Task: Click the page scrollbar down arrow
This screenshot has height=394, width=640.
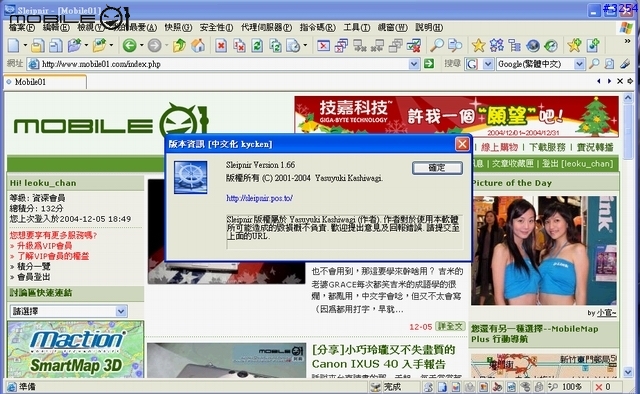Action: click(628, 372)
